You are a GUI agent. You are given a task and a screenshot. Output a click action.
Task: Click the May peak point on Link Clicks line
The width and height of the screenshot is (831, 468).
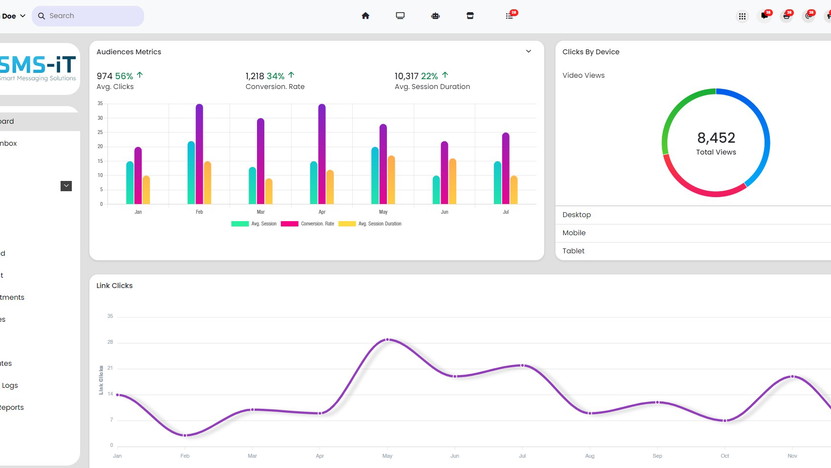coord(388,340)
